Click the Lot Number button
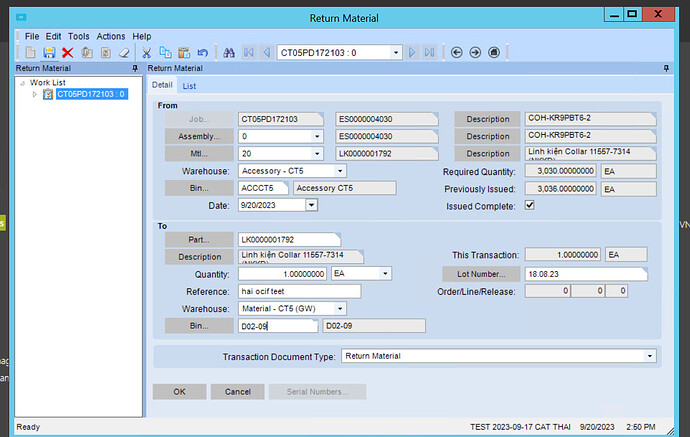 click(482, 273)
